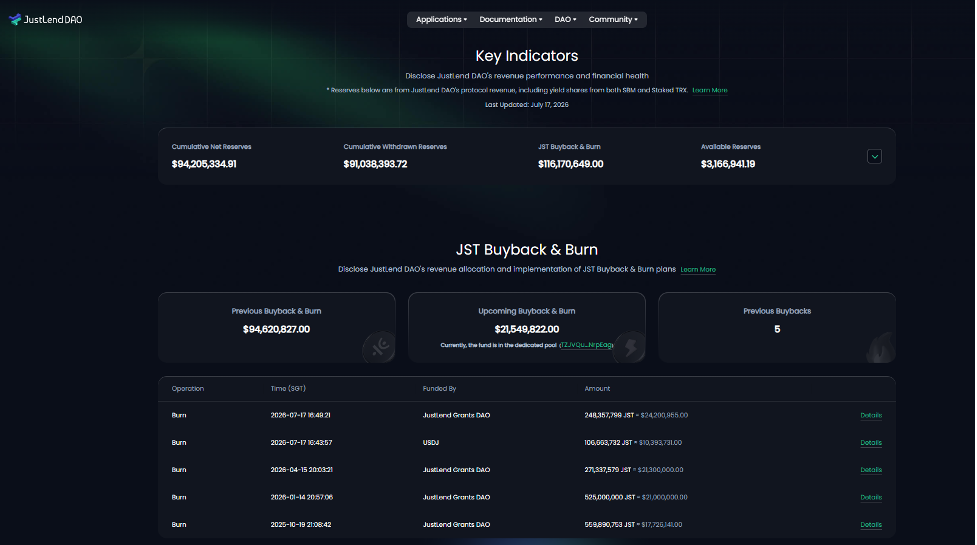View Details for 2026-01-14 burn
Image resolution: width=977 pixels, height=545 pixels.
tap(870, 497)
